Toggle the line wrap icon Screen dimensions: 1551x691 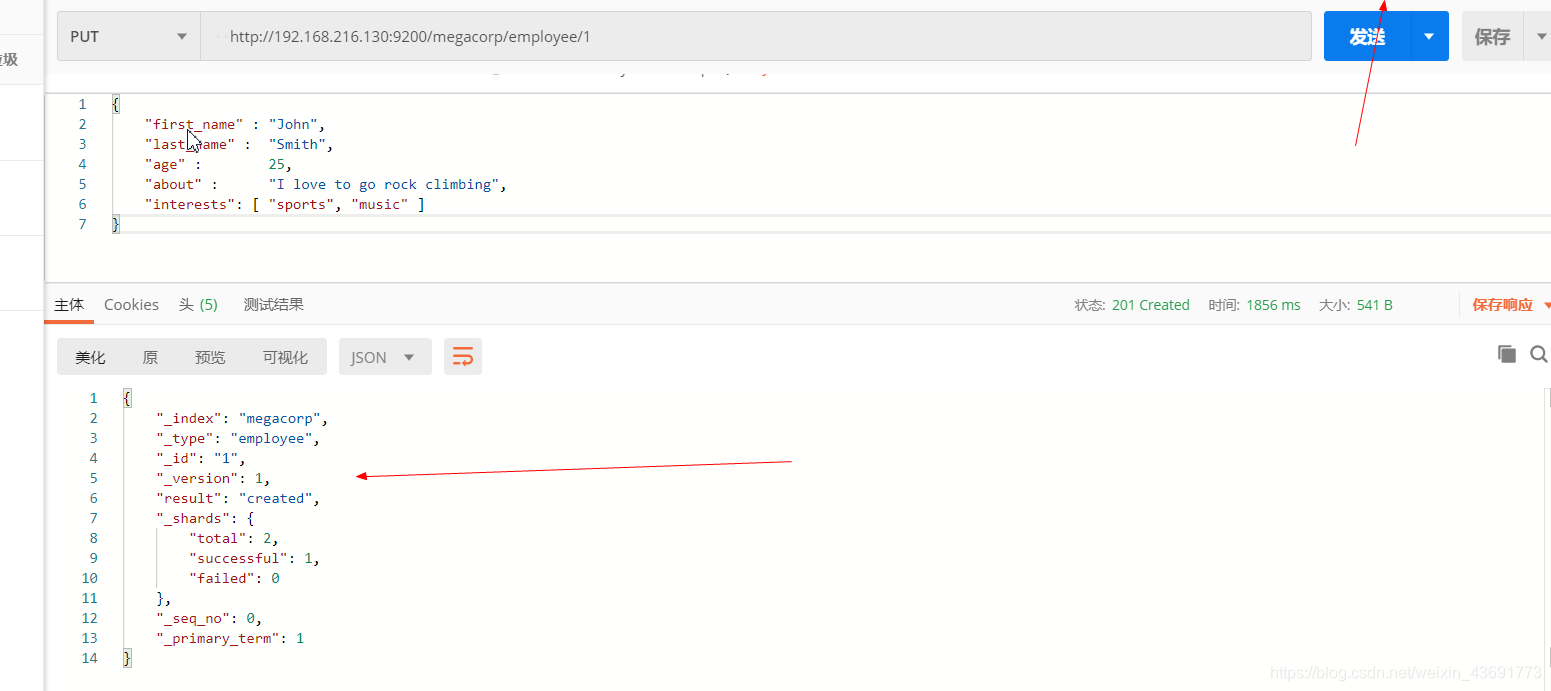click(x=463, y=357)
